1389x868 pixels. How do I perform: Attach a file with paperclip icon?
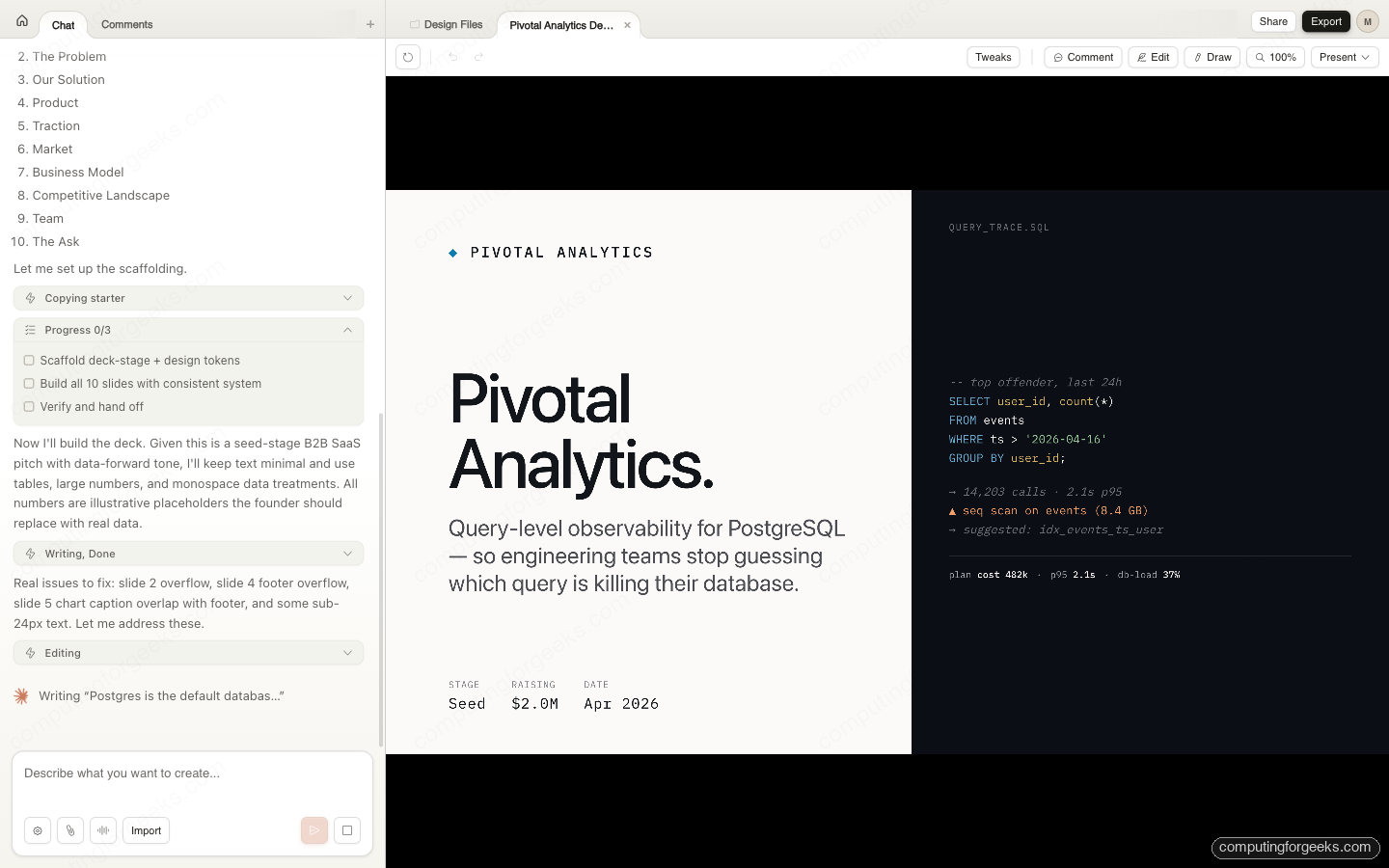[x=70, y=830]
